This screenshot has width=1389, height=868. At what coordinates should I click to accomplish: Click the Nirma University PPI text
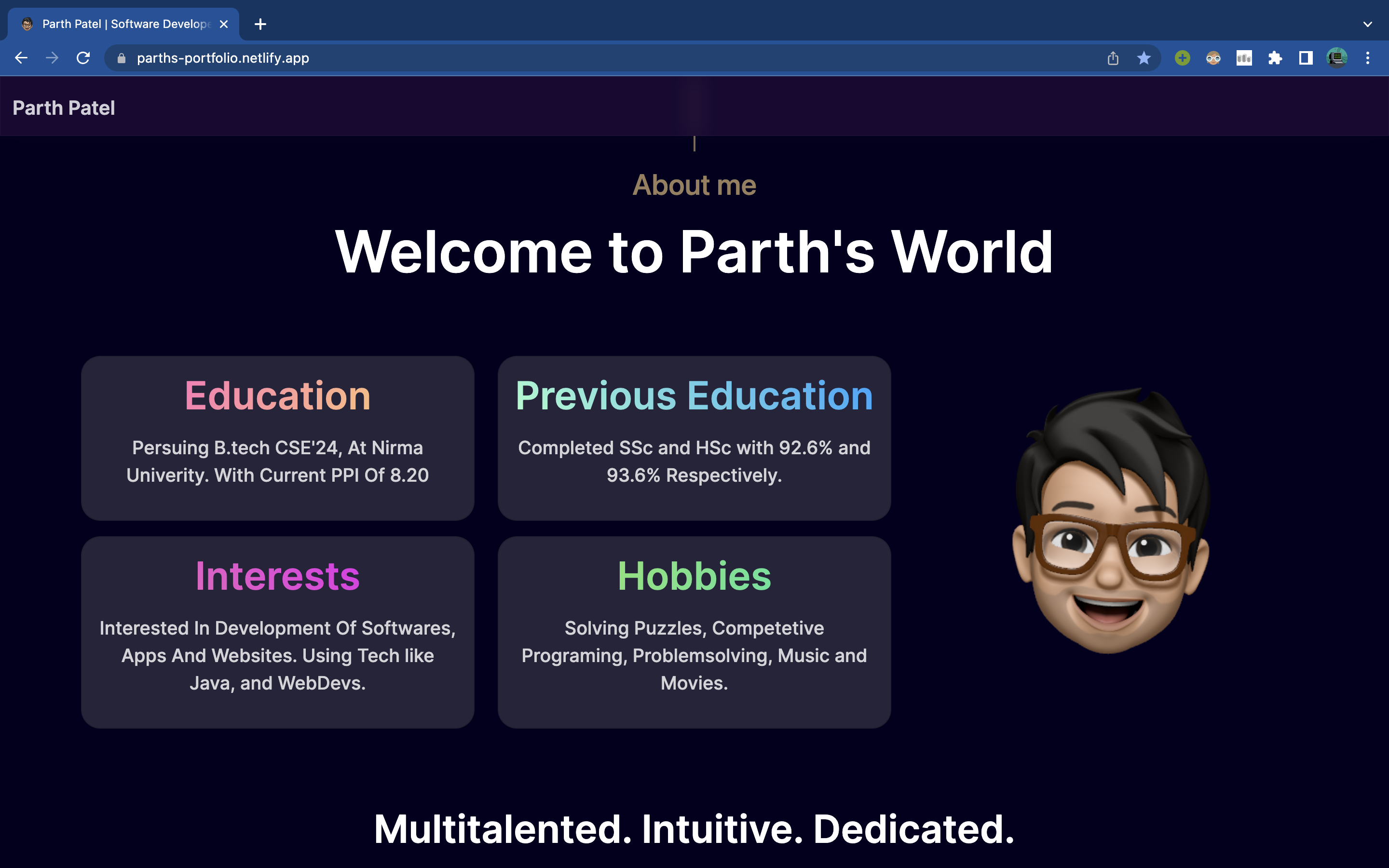click(x=278, y=461)
